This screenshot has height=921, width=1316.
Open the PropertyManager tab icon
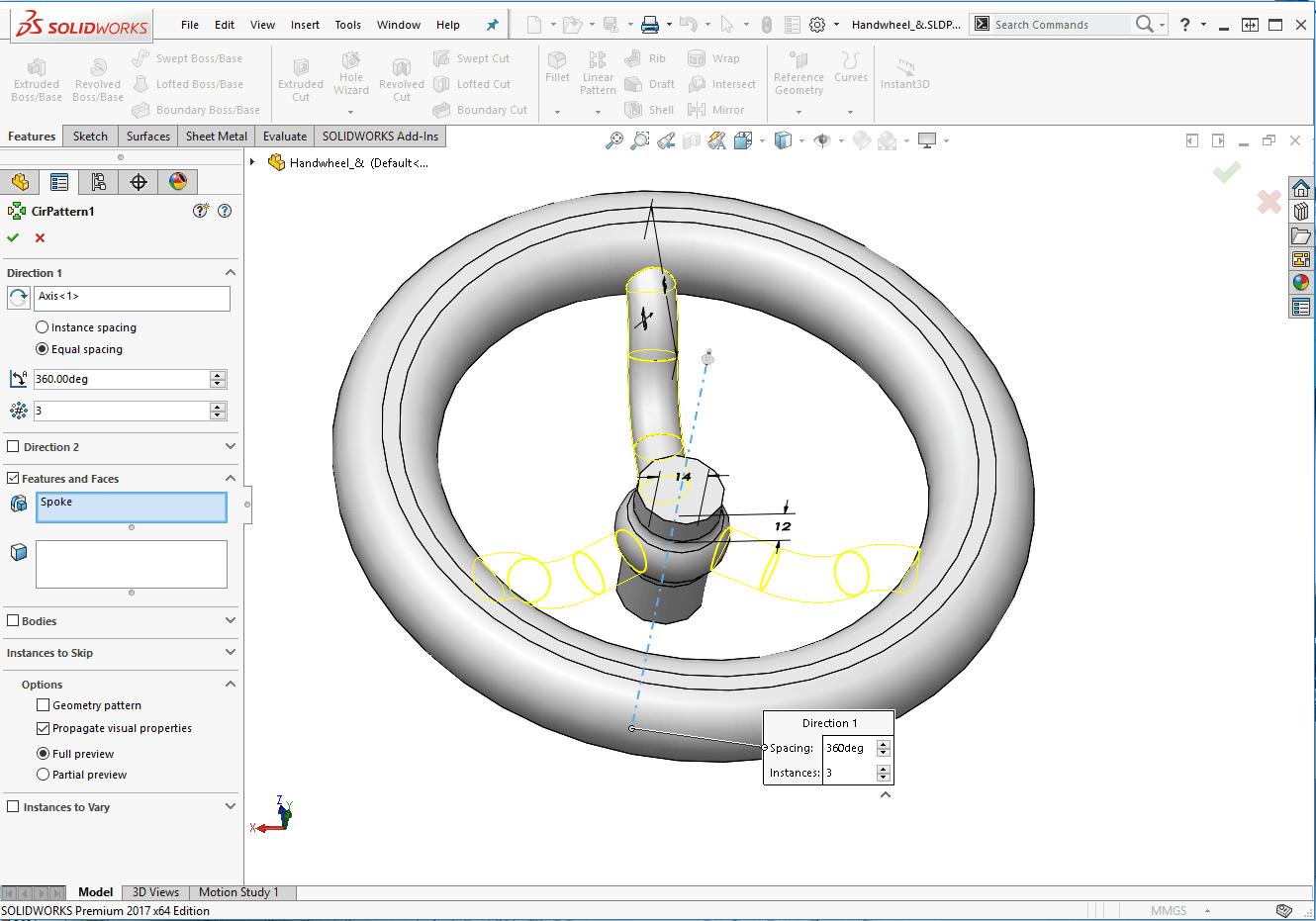pos(59,182)
